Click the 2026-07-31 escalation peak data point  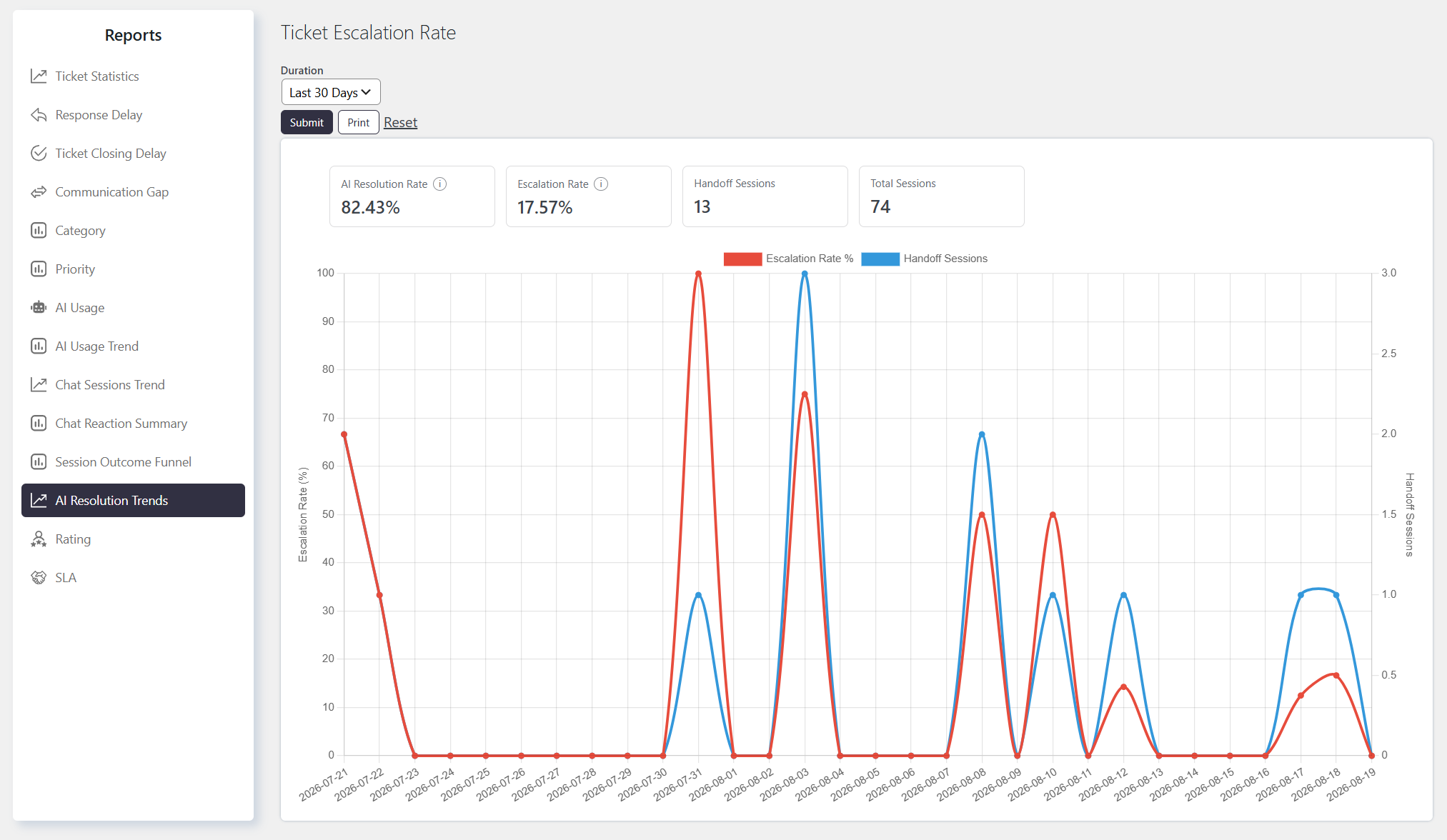click(698, 274)
